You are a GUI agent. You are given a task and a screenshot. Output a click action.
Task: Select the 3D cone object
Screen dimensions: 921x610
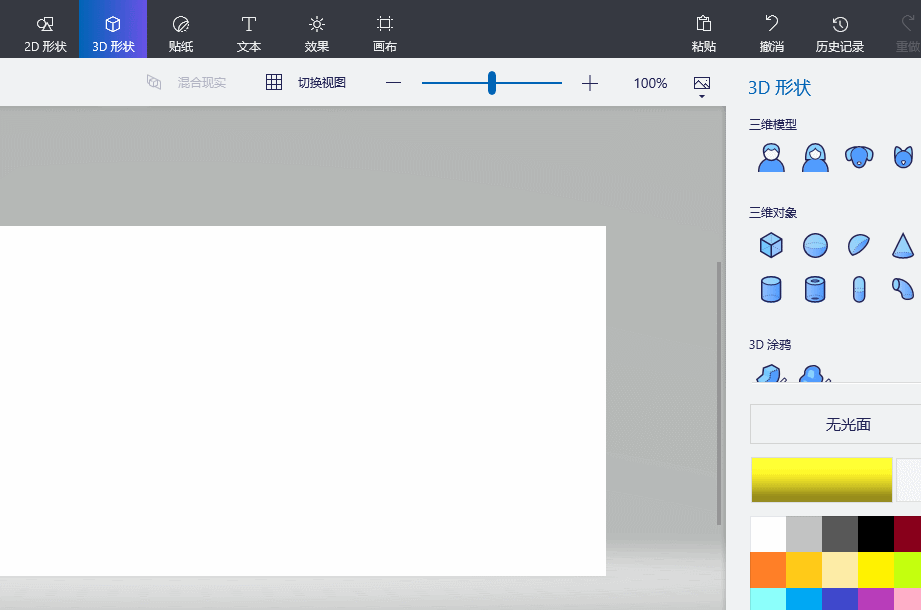click(903, 245)
